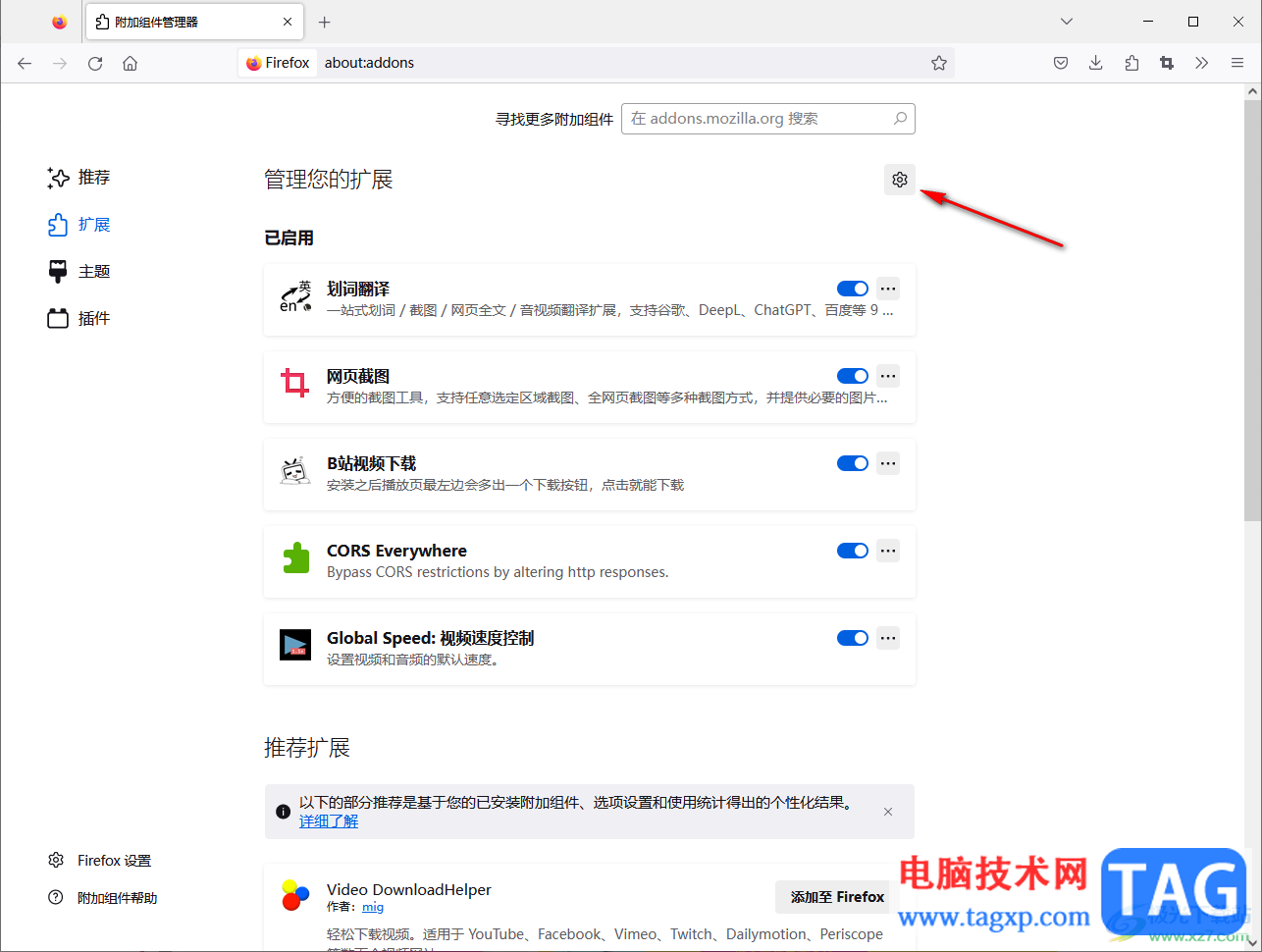
Task: Click the 划词翻译 extension icon
Action: [295, 296]
